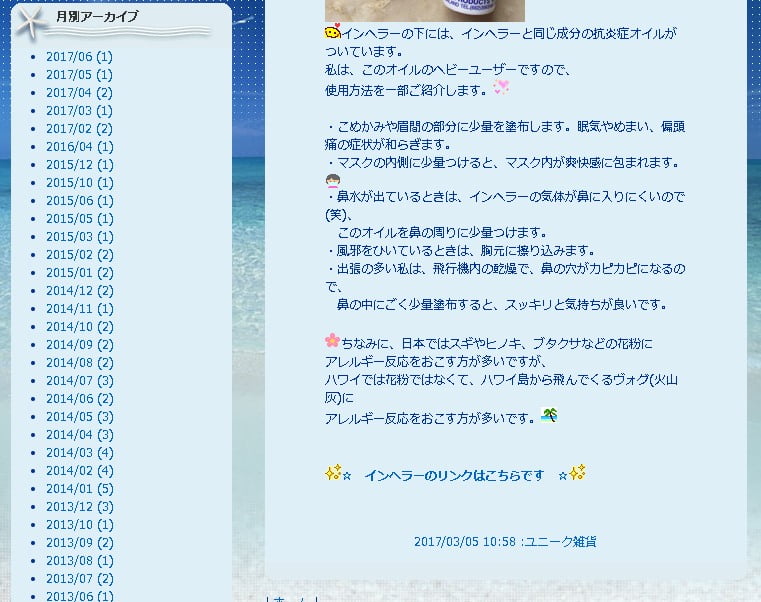The width and height of the screenshot is (761, 602).
Task: Open the 2017/04 archive link
Action: pyautogui.click(x=79, y=93)
